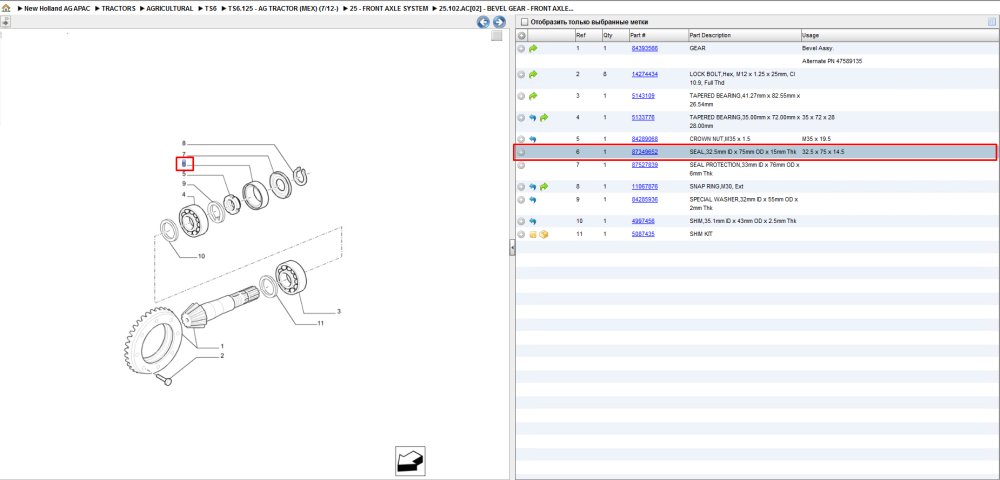Viewport: 1000px width, 480px height.
Task: Open part number 84393566 link
Action: (644, 48)
